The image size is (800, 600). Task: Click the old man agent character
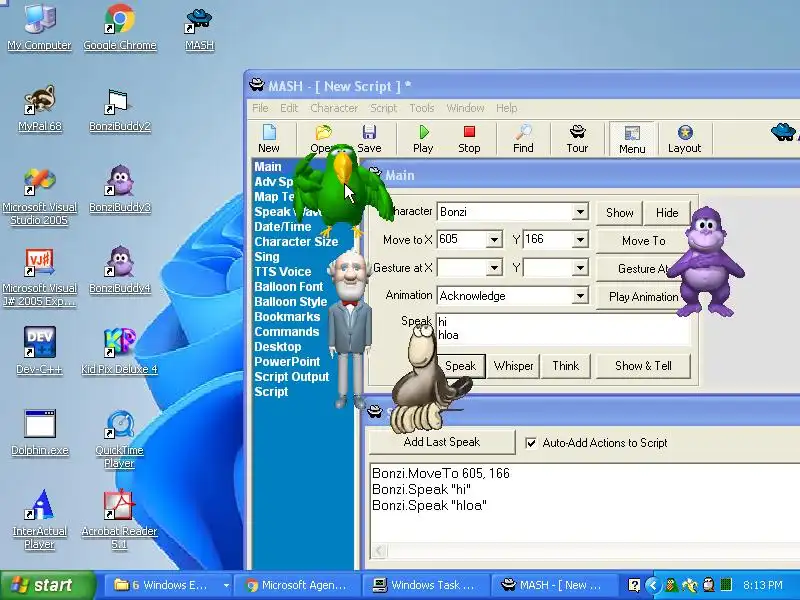(x=350, y=327)
